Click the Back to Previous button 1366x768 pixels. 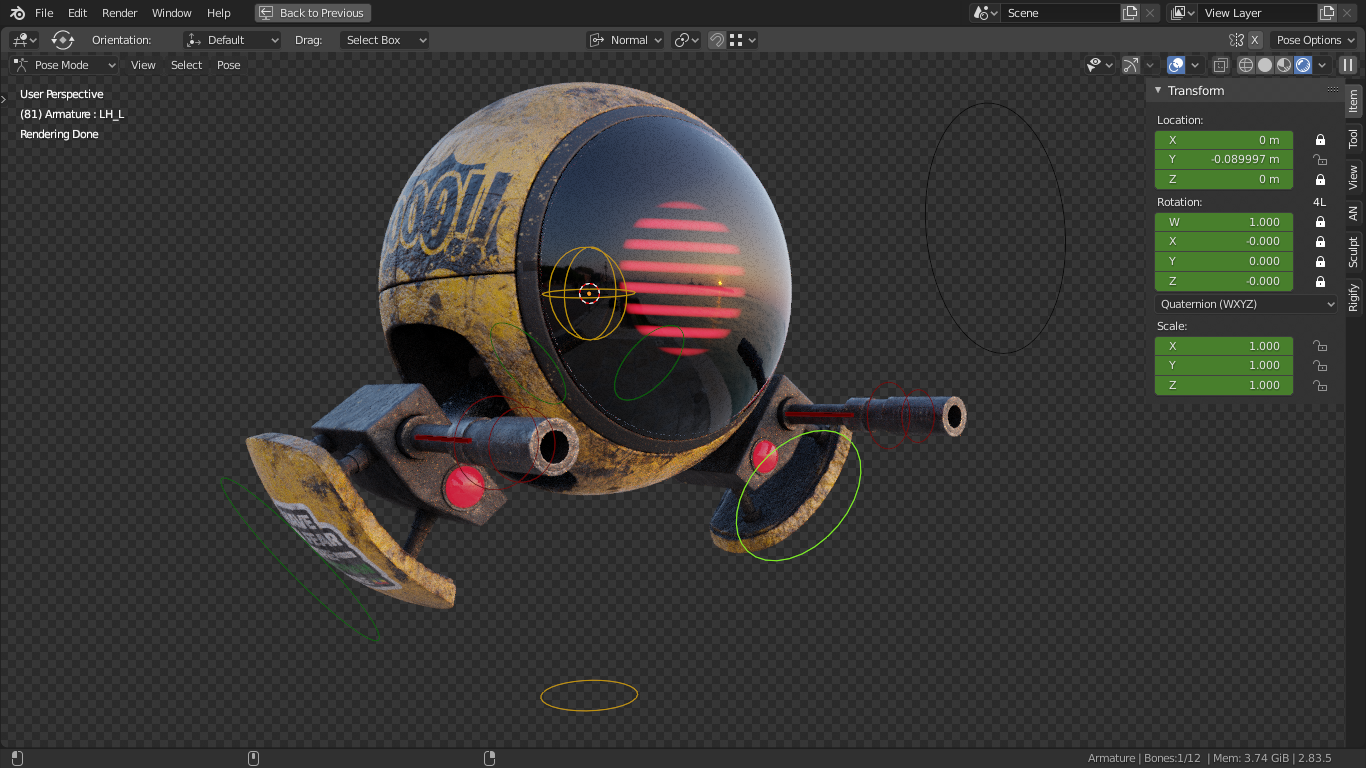[x=313, y=13]
